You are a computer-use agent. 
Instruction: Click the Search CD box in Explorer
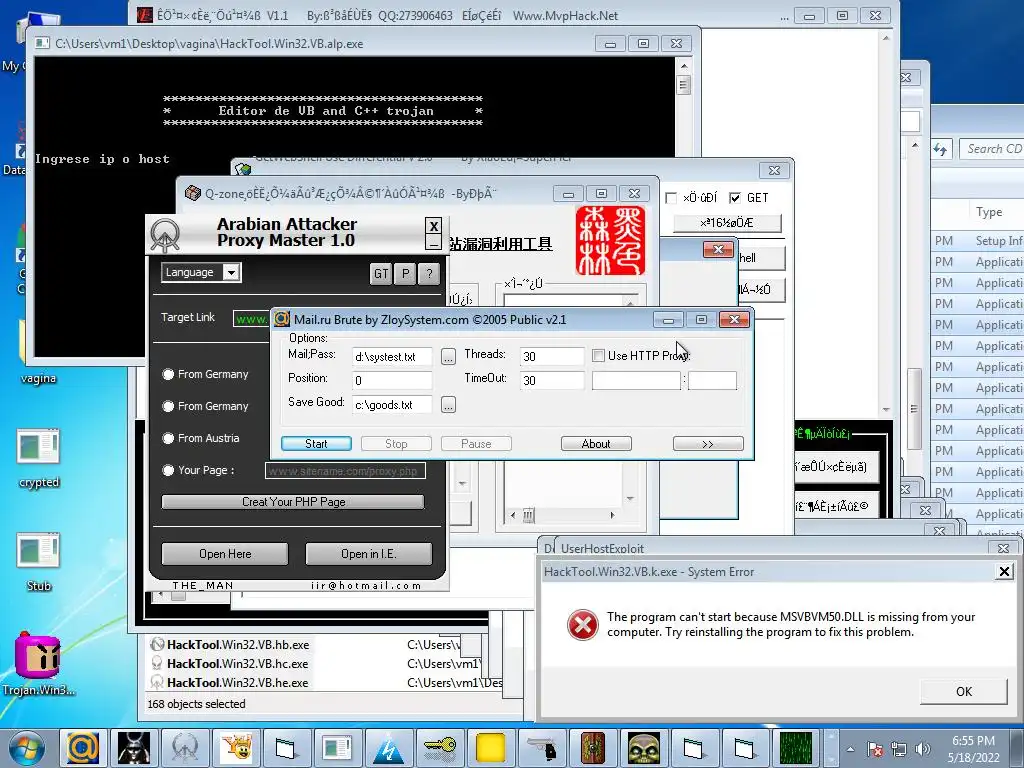[991, 149]
